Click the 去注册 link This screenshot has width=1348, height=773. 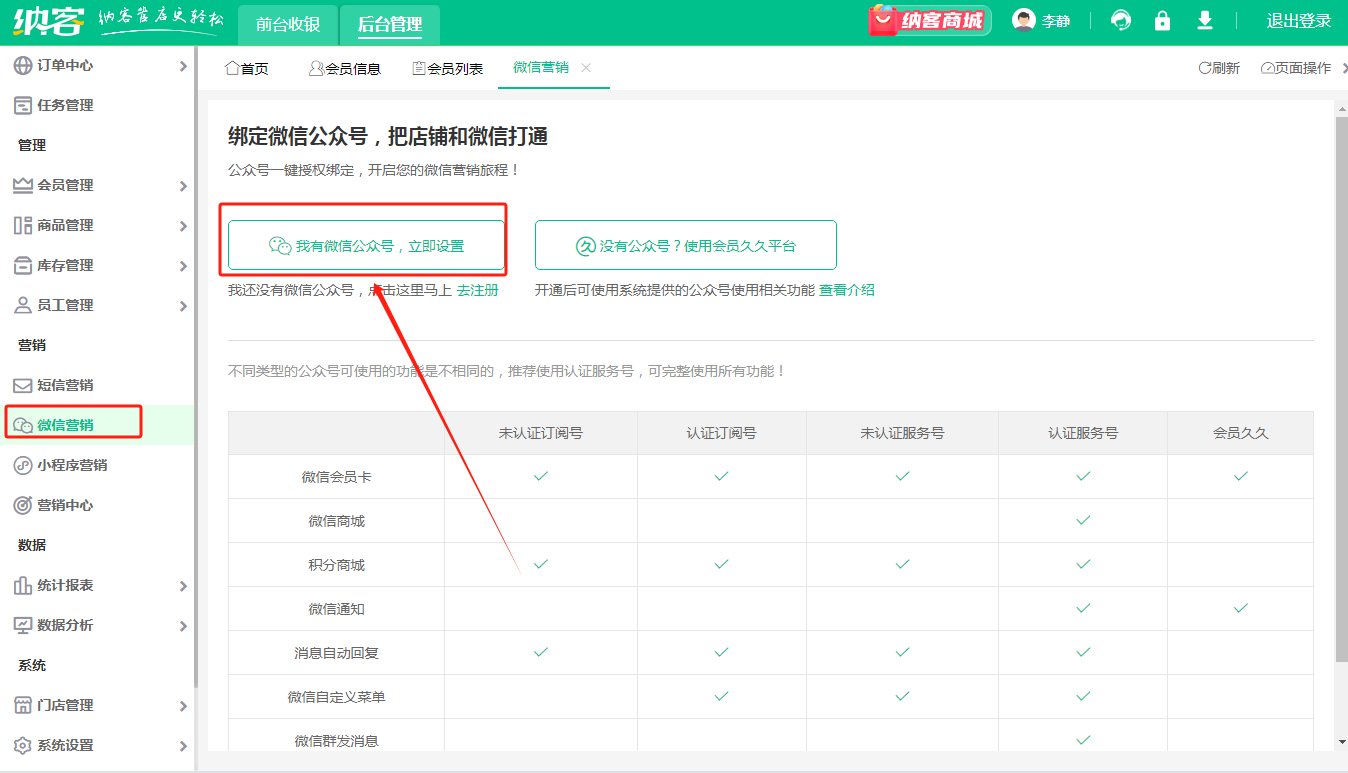coord(477,290)
